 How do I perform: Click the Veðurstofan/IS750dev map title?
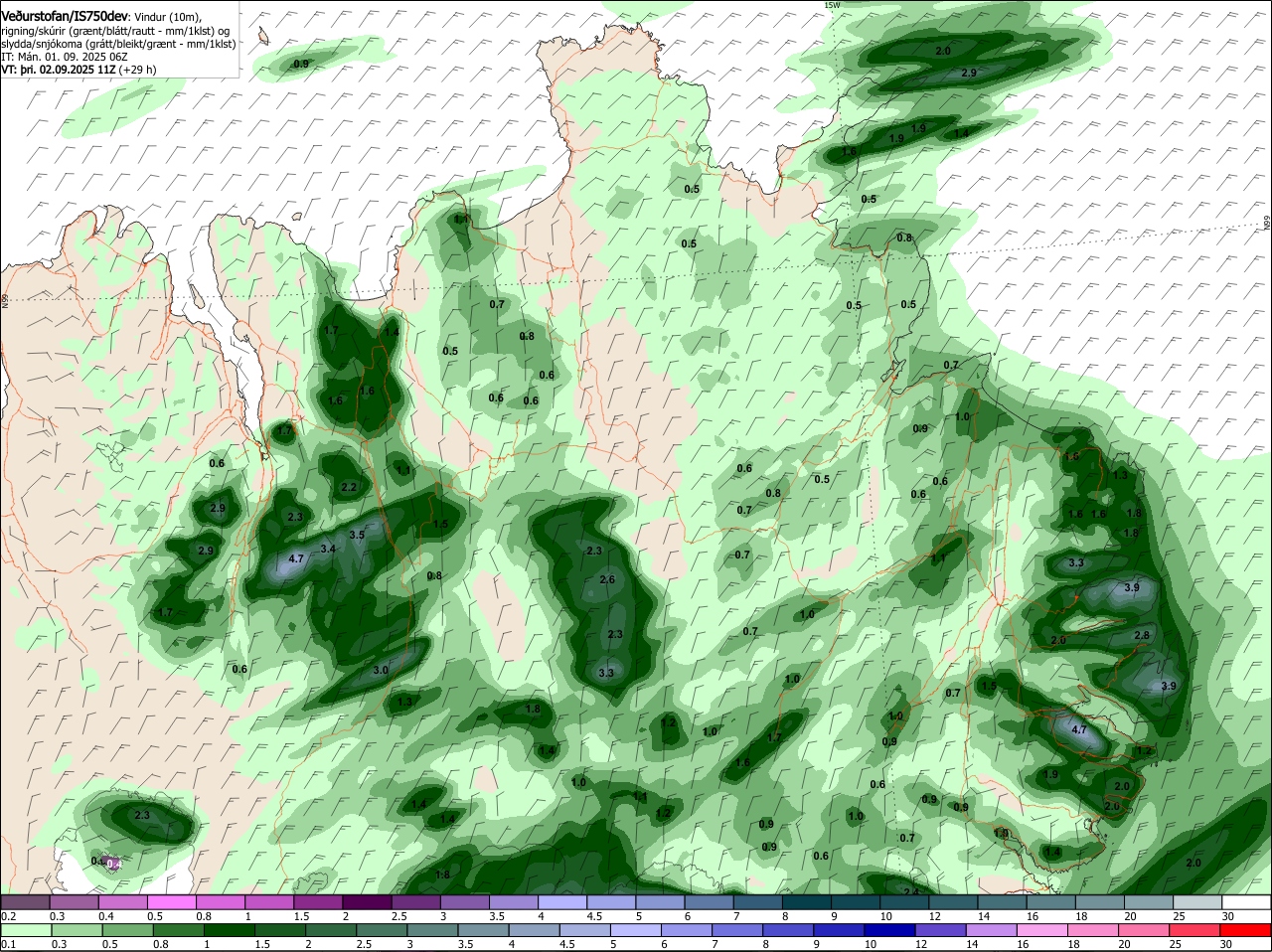pyautogui.click(x=64, y=16)
